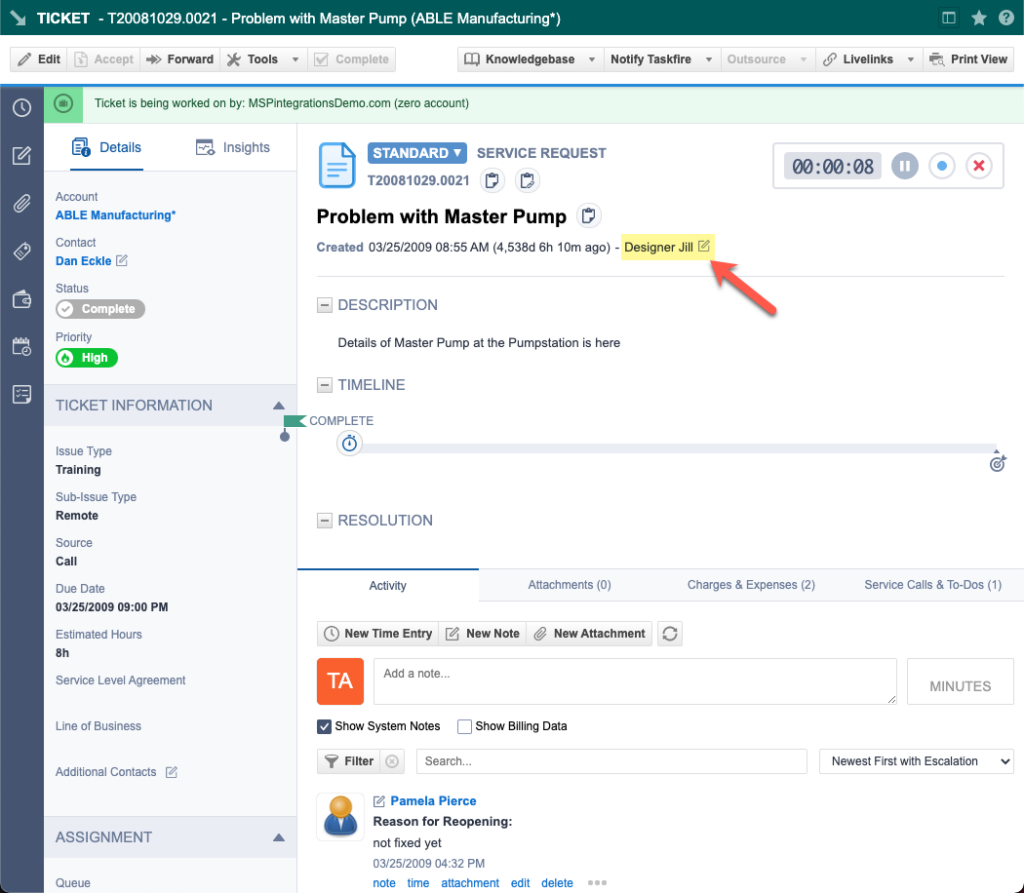Screen dimensions: 1024x893
Task: Enable Show Billing Data checkbox
Action: click(x=464, y=726)
